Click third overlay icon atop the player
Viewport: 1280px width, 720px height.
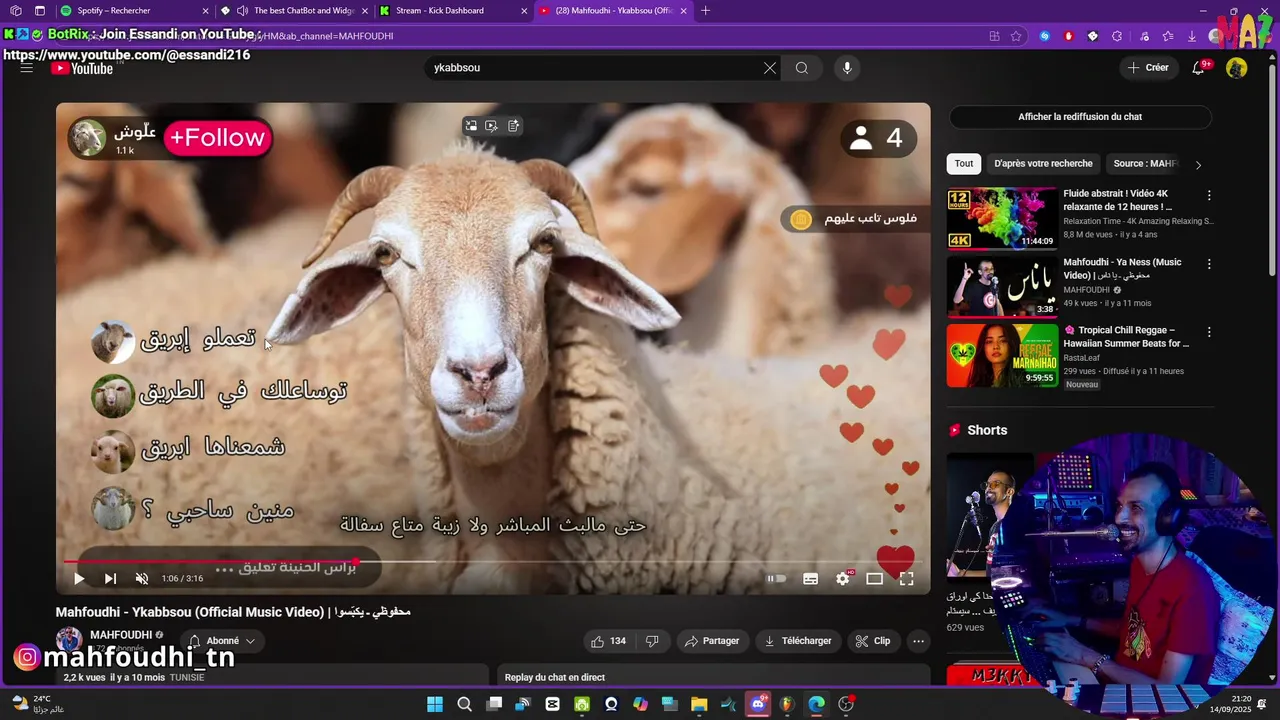[513, 126]
